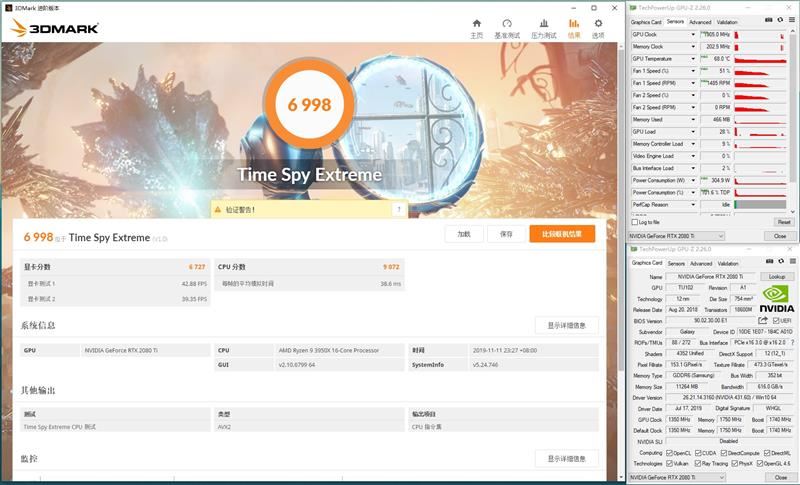800x485 pixels.
Task: Toggle the OpenGL 4.6 checkbox
Action: point(760,464)
